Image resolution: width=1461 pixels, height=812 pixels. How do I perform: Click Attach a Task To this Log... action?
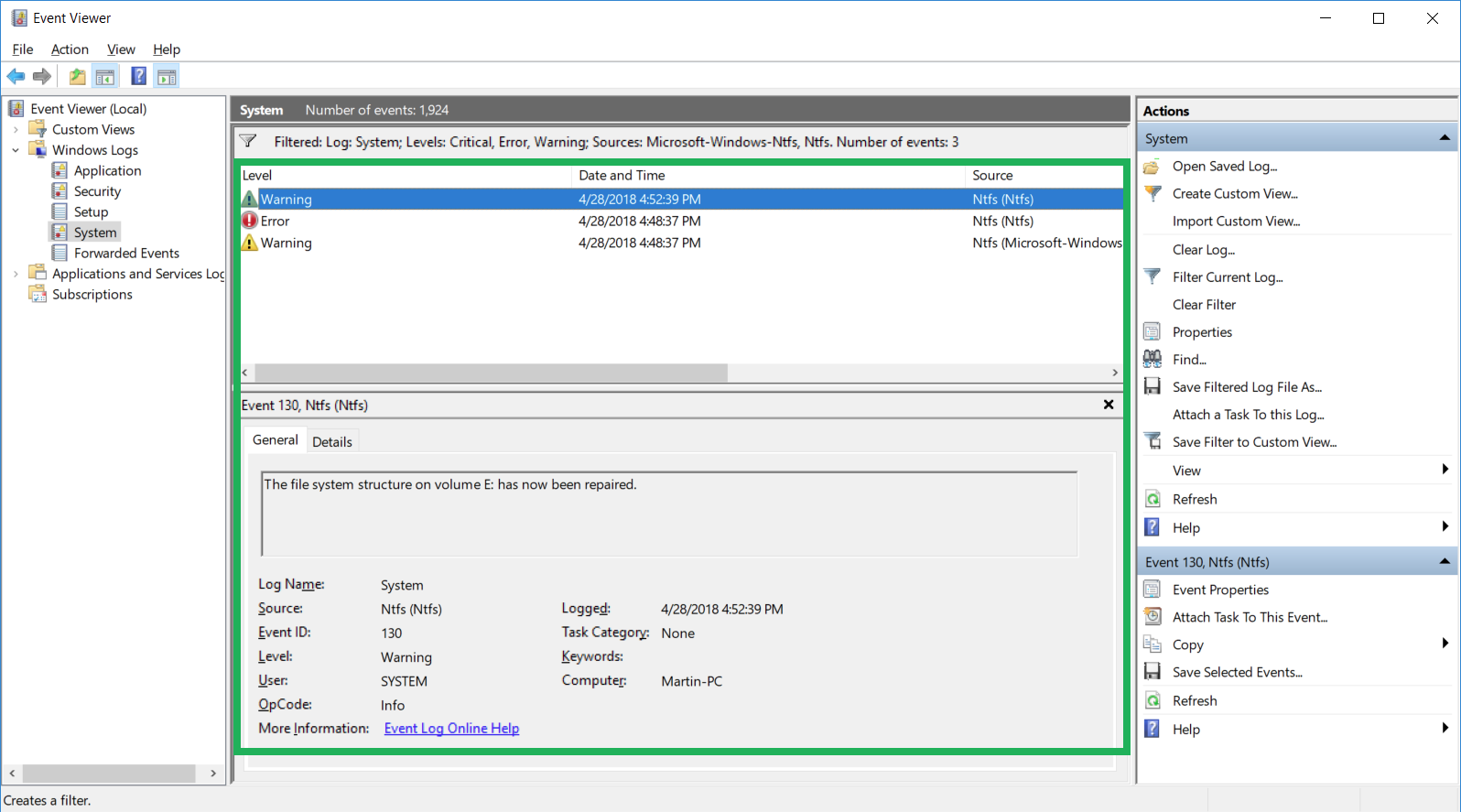[1248, 415]
